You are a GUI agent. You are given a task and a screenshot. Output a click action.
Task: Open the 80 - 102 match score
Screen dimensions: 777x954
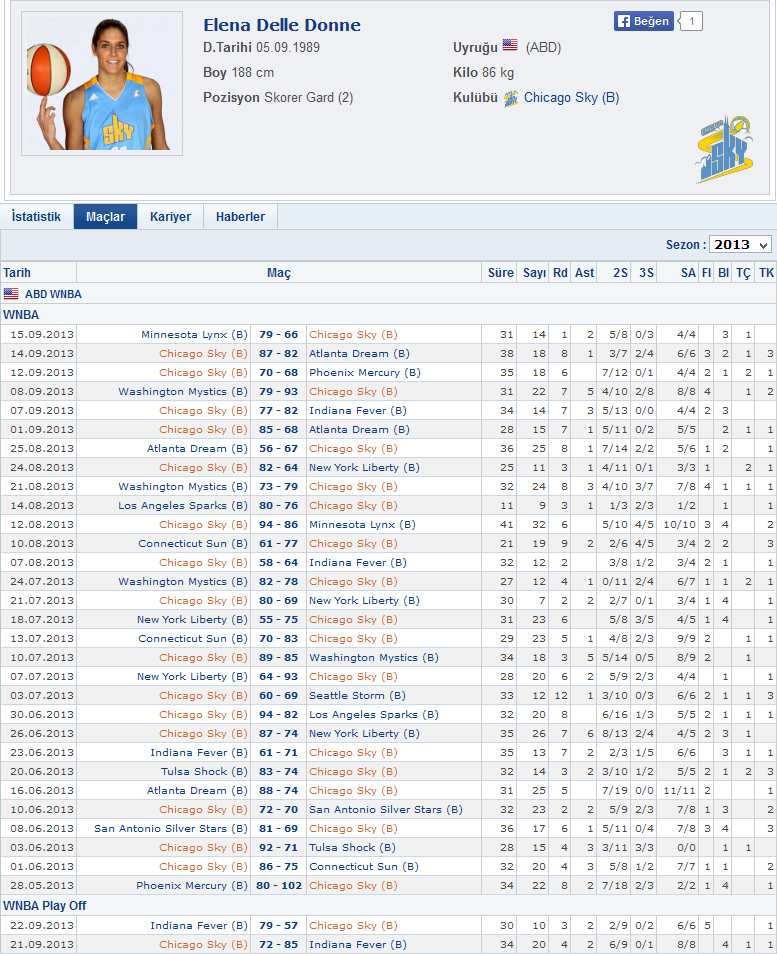click(279, 885)
